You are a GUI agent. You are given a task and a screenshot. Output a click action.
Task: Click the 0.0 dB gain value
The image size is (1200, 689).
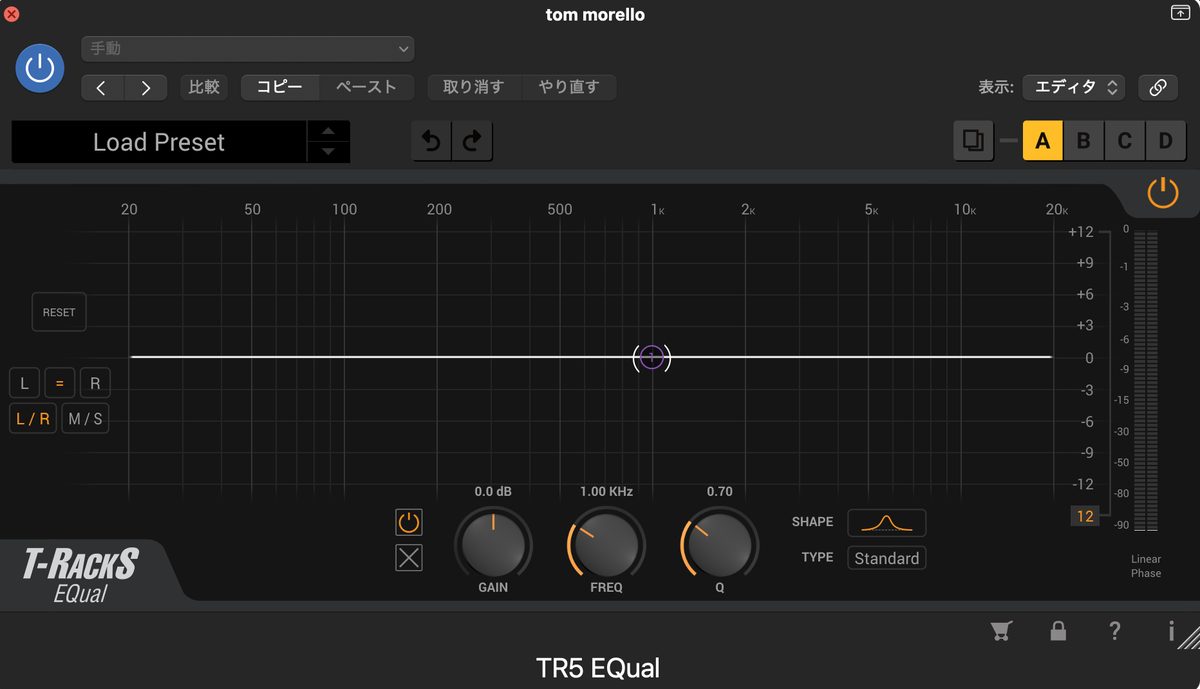coord(493,491)
